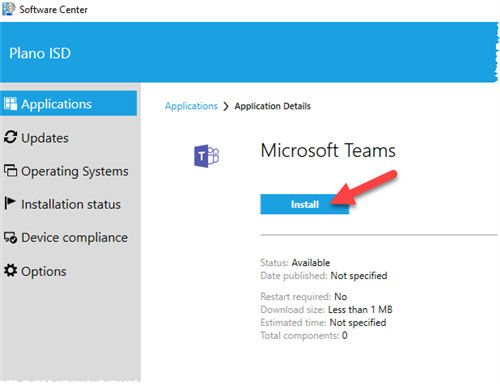Click the Status: Available text
This screenshot has height=384, width=500.
[x=295, y=263]
